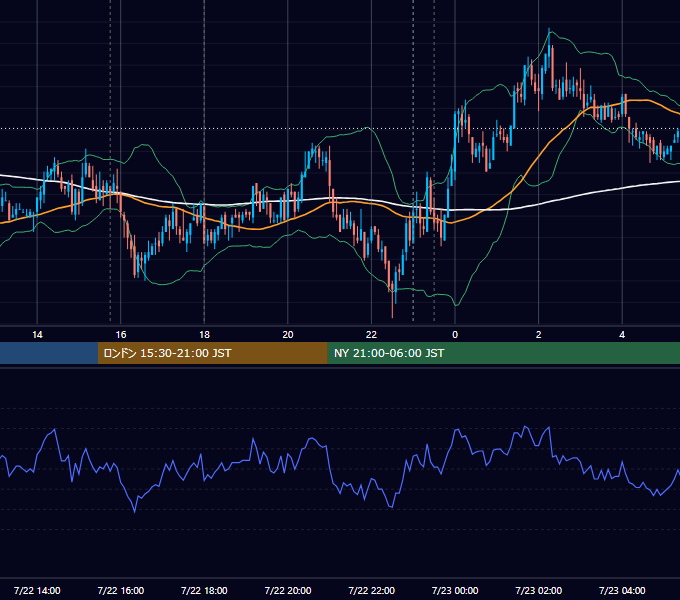680x600 pixels.
Task: Click the hour 20 axis tick label
Action: tap(288, 334)
